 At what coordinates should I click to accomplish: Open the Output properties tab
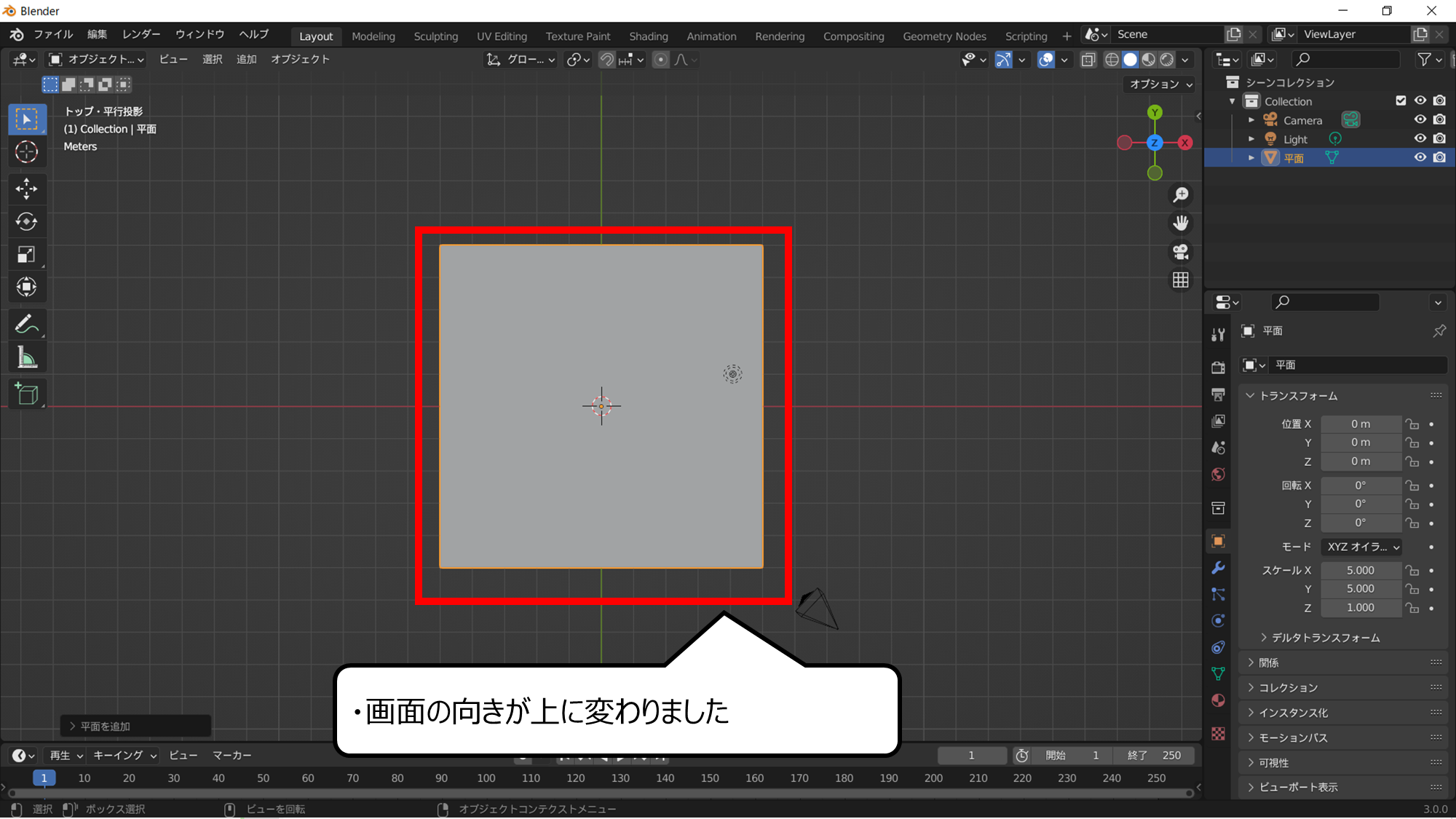point(1218,394)
